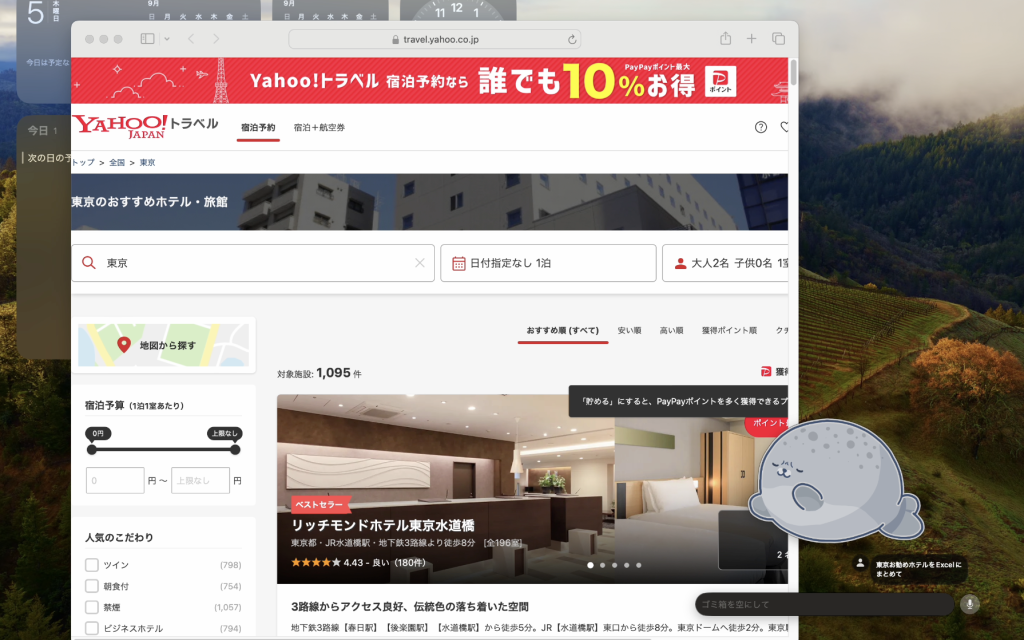
Task: Click the 3路線からアクセス良好 description heading
Action: click(x=410, y=607)
